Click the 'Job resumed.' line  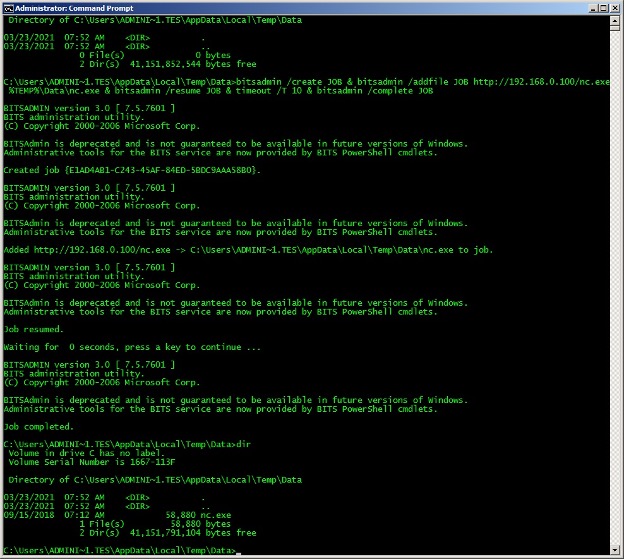[x=33, y=329]
